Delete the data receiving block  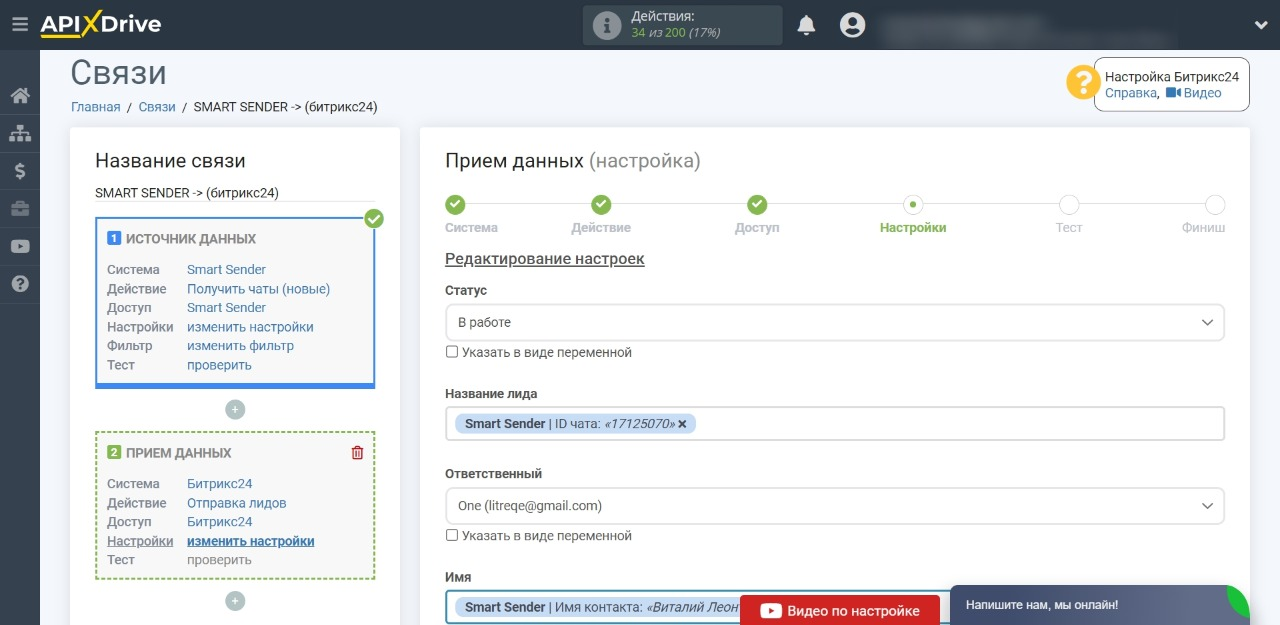pos(357,453)
